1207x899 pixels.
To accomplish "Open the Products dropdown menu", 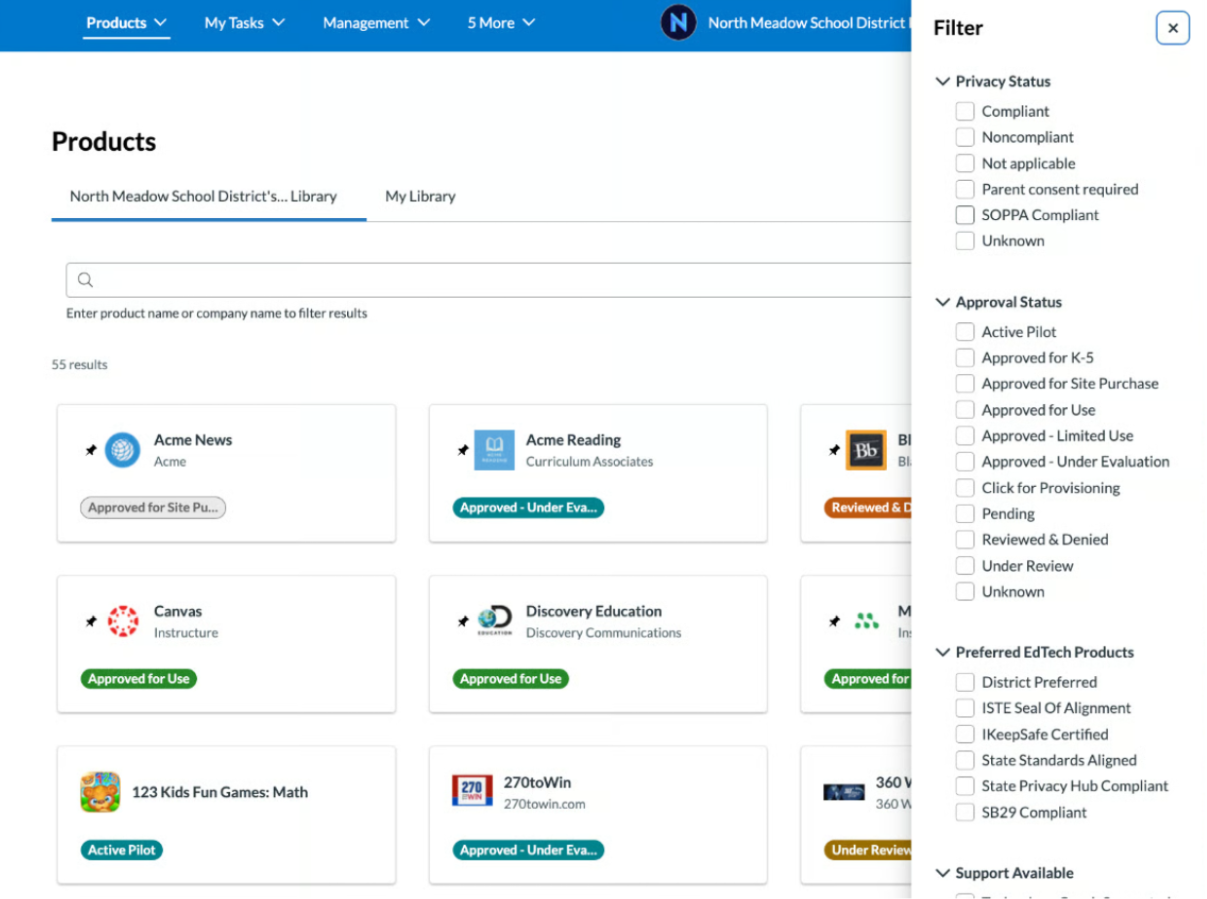I will (x=126, y=22).
